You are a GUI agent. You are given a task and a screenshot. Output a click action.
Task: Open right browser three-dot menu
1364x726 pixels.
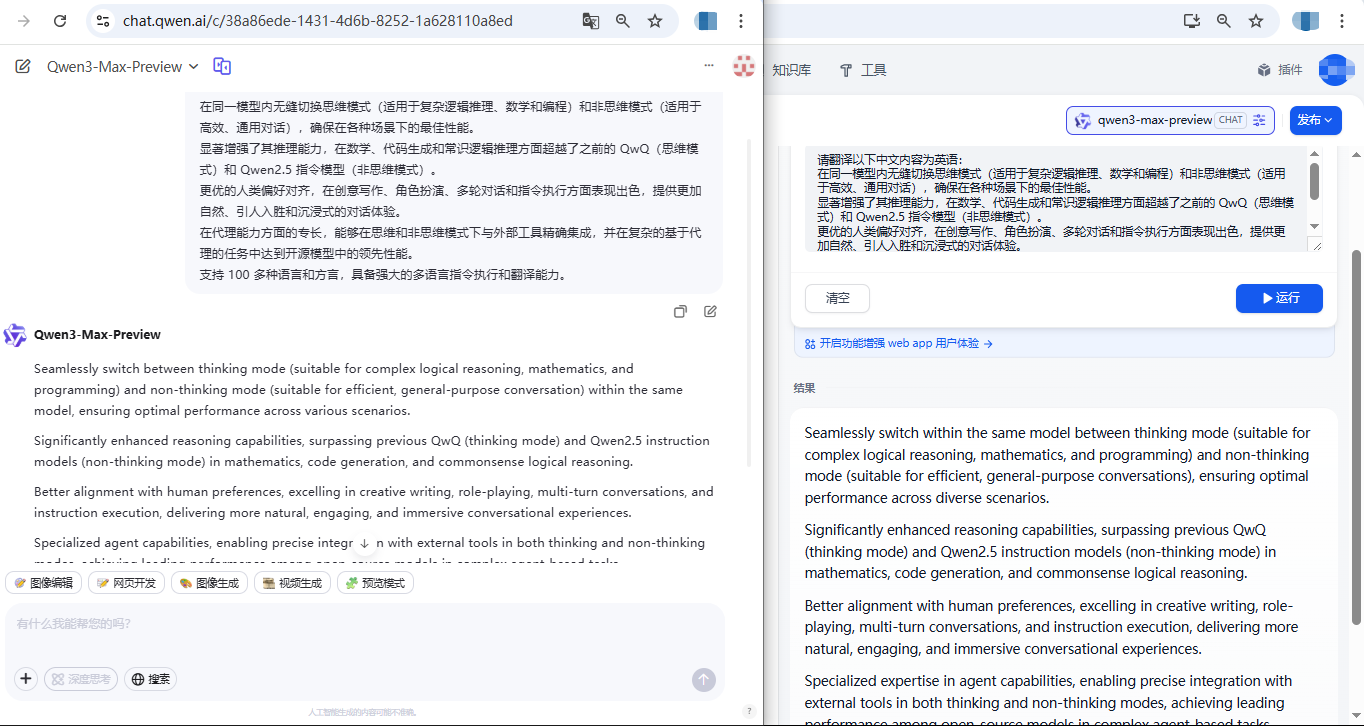tap(1340, 21)
